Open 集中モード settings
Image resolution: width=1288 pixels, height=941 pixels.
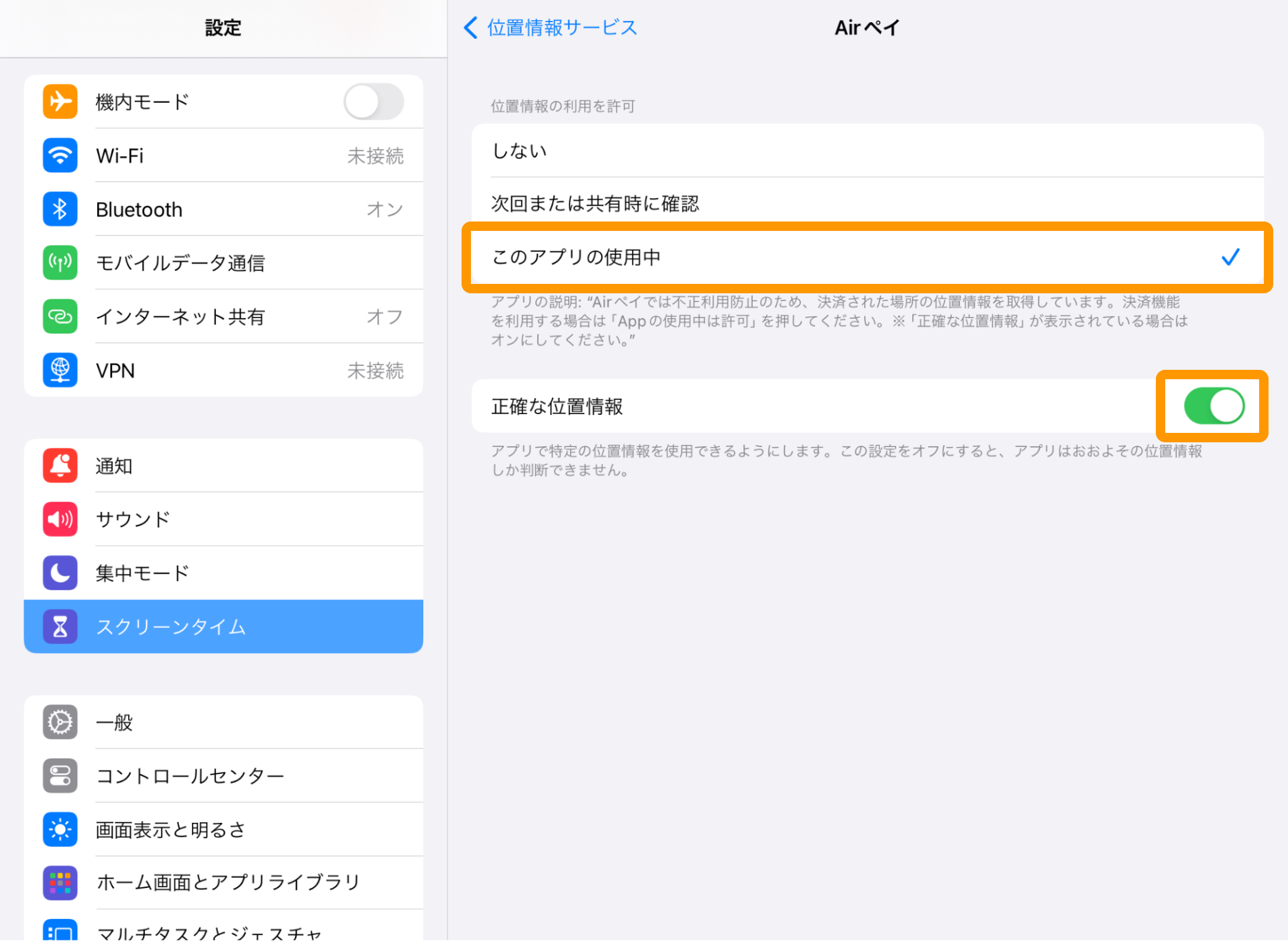click(x=223, y=573)
